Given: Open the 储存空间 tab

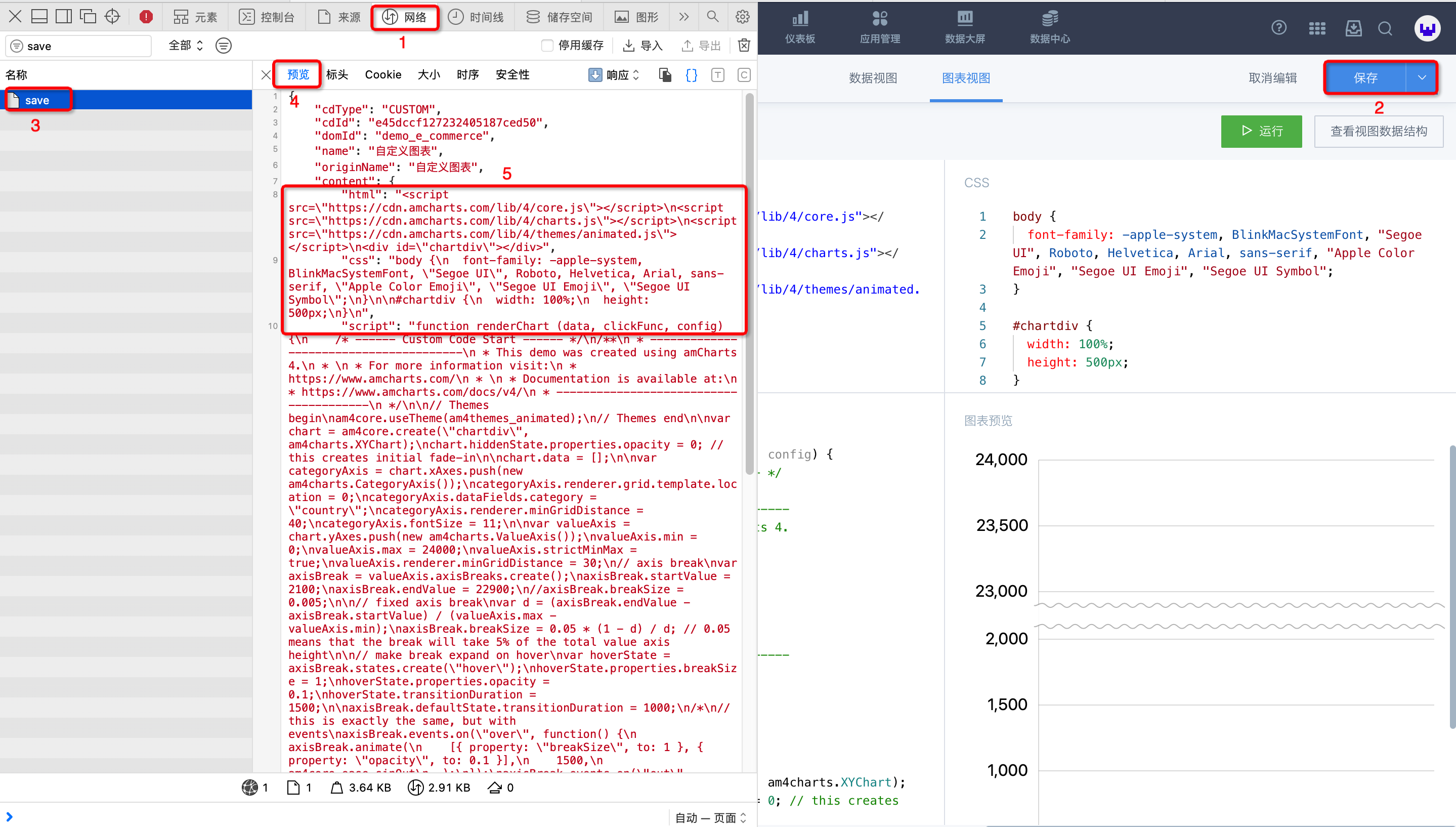Looking at the screenshot, I should click(559, 17).
